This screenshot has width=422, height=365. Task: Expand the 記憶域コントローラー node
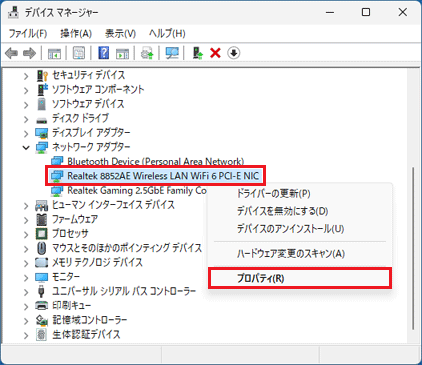(26, 321)
